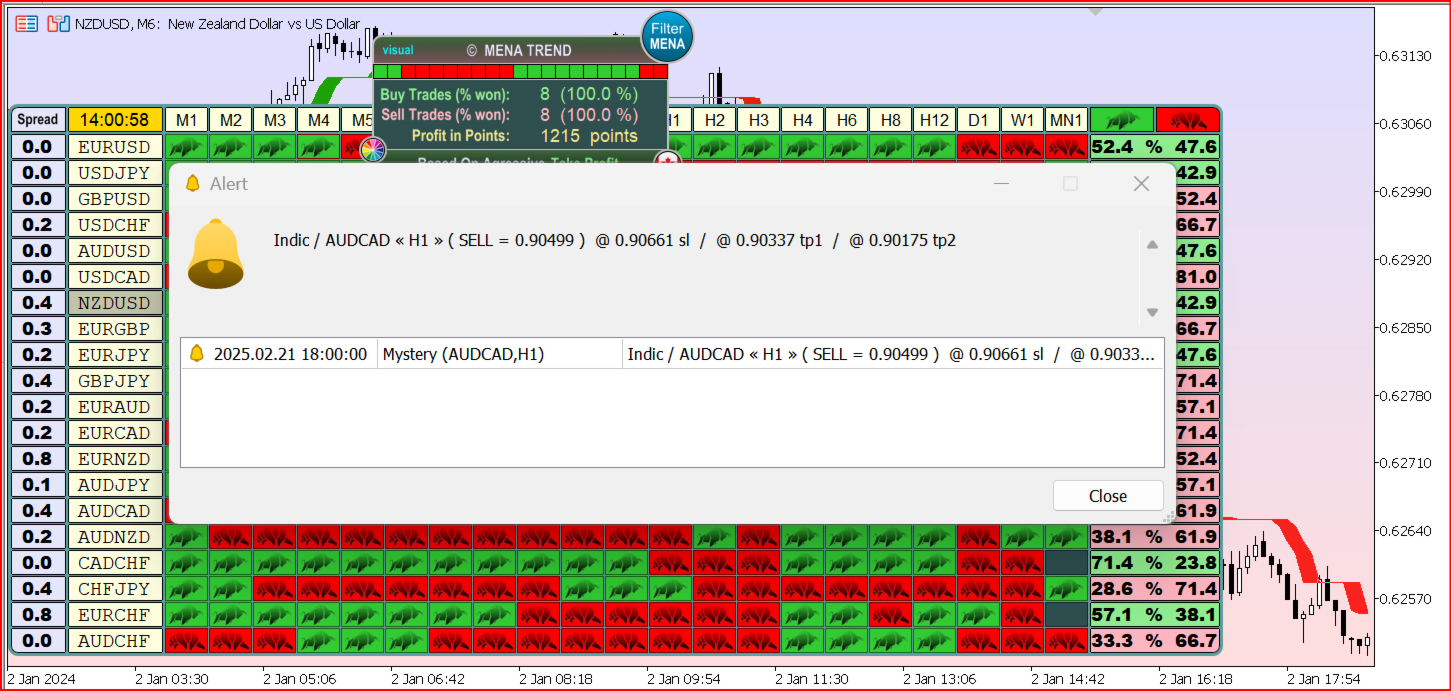Click the AUDCHF M1 bear signal cell
Viewport: 1451px width, 691px height.
186,641
